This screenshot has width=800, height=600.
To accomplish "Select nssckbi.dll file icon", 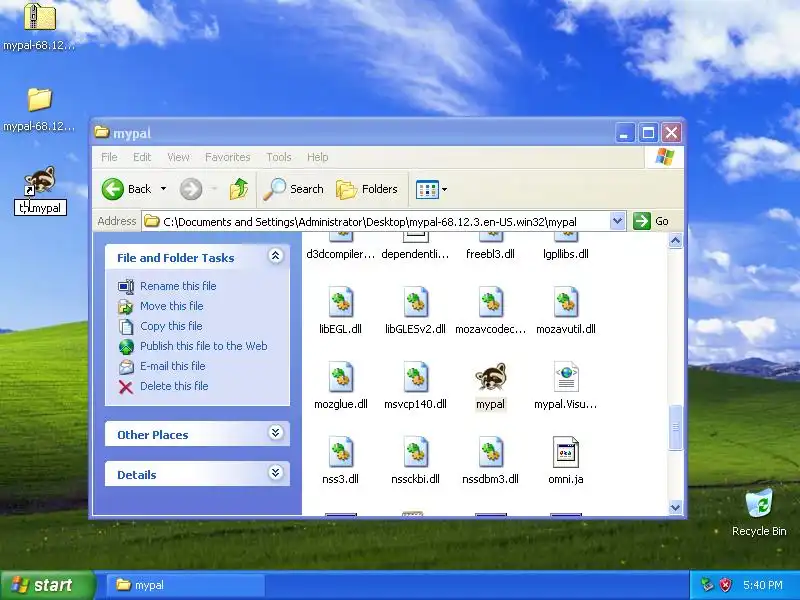I will pos(415,452).
